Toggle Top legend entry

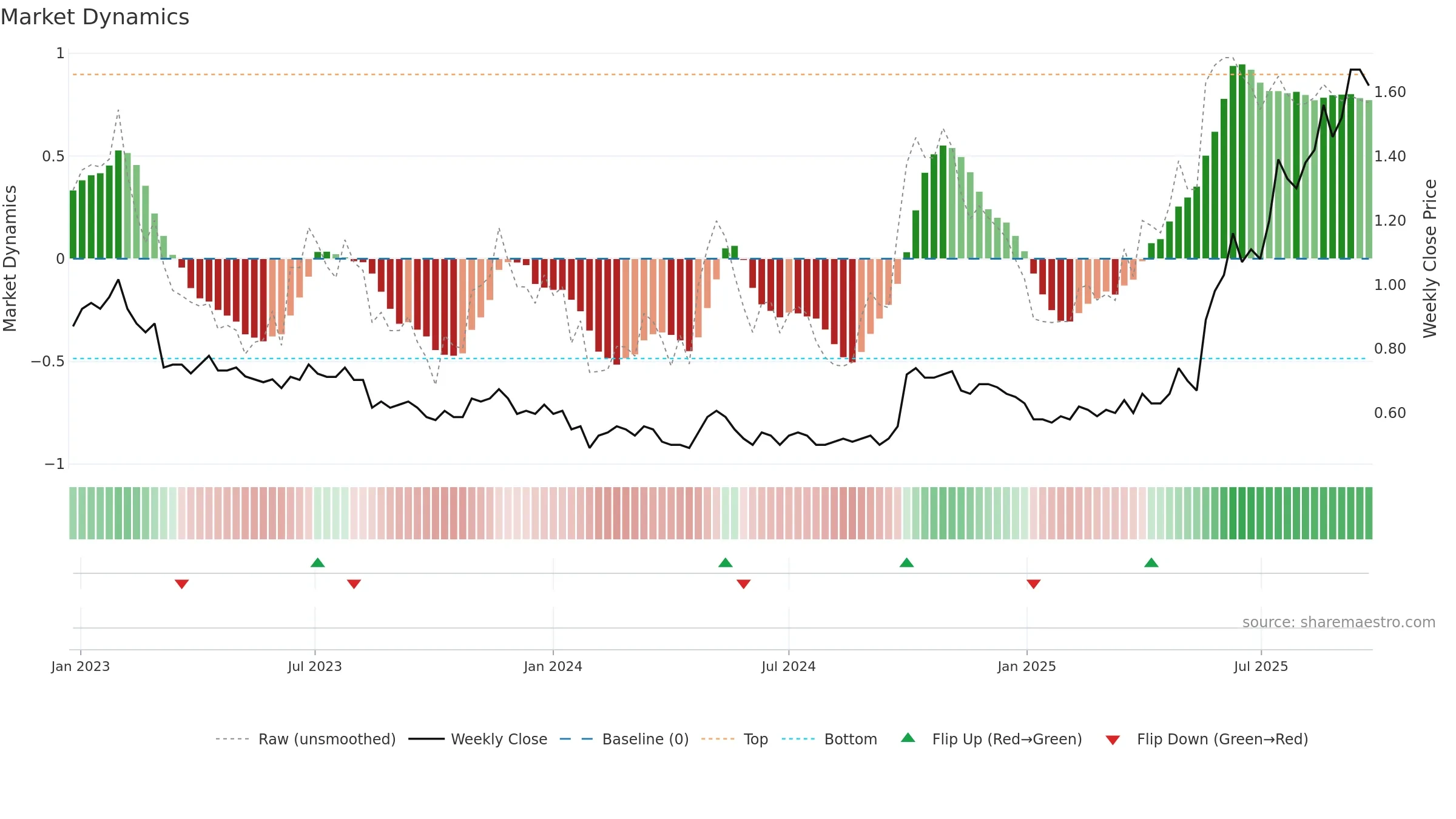(734, 739)
